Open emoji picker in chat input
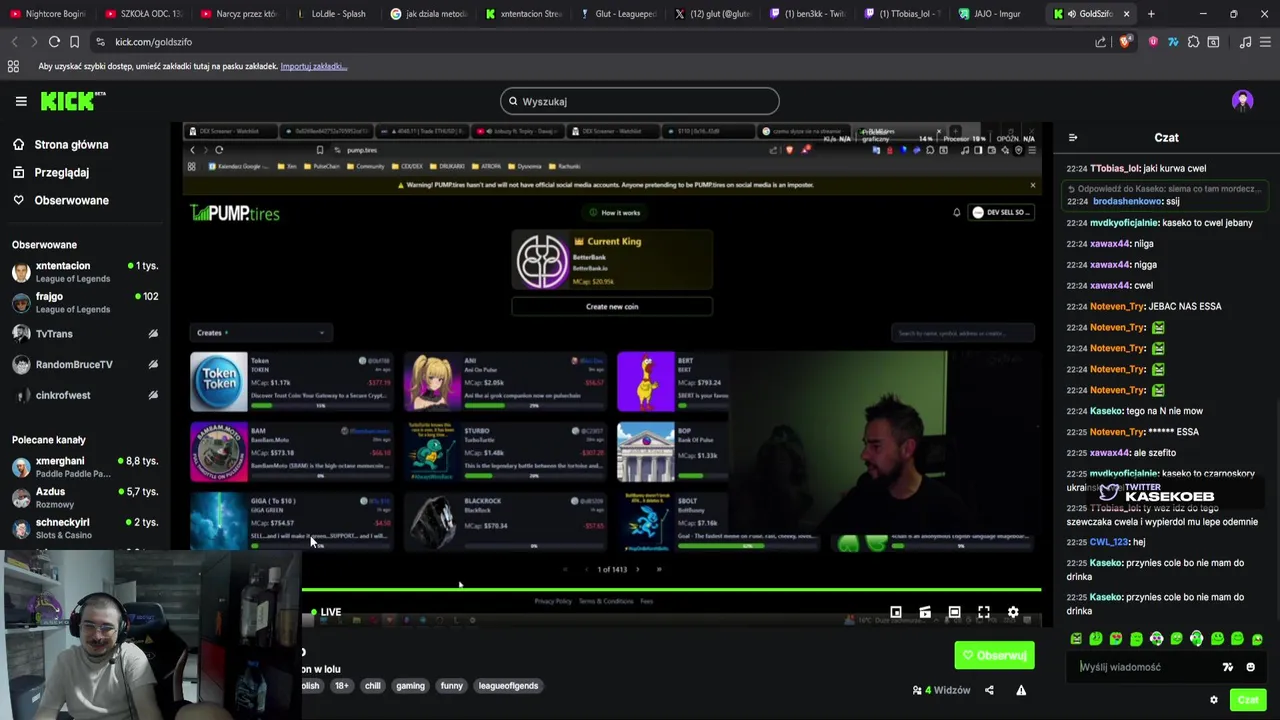 click(1250, 667)
